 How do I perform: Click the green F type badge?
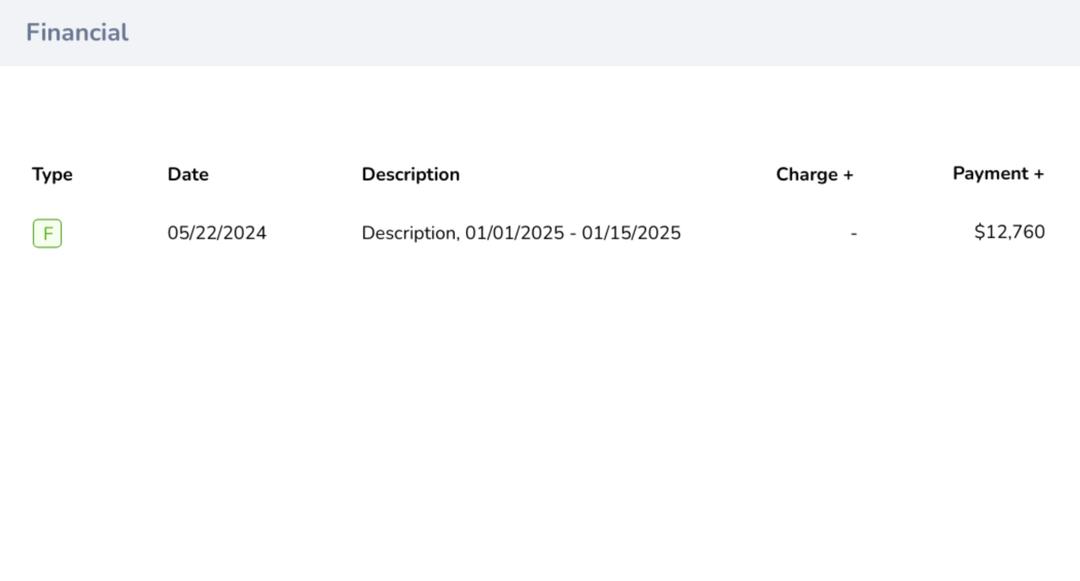[47, 234]
